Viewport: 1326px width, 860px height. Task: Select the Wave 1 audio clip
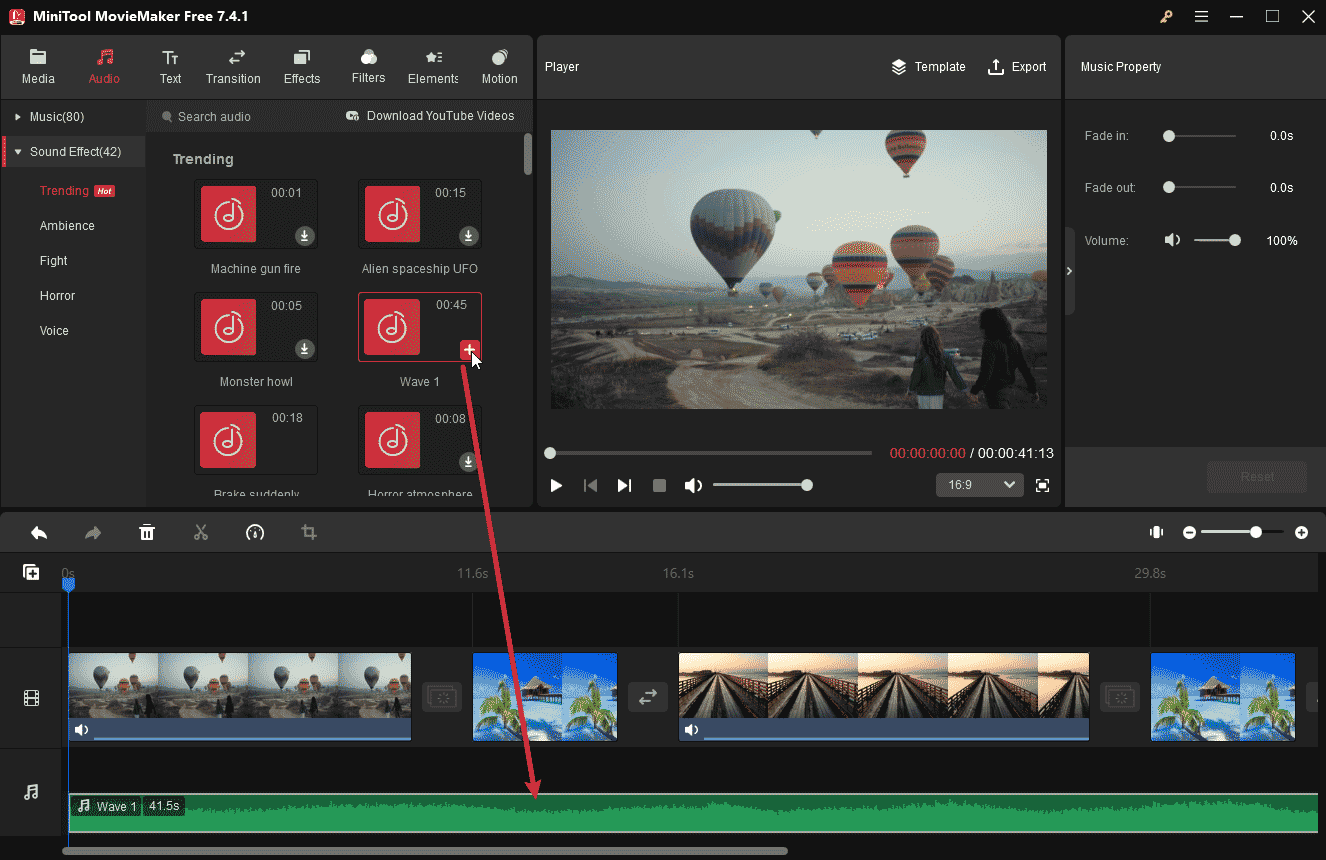(692, 813)
